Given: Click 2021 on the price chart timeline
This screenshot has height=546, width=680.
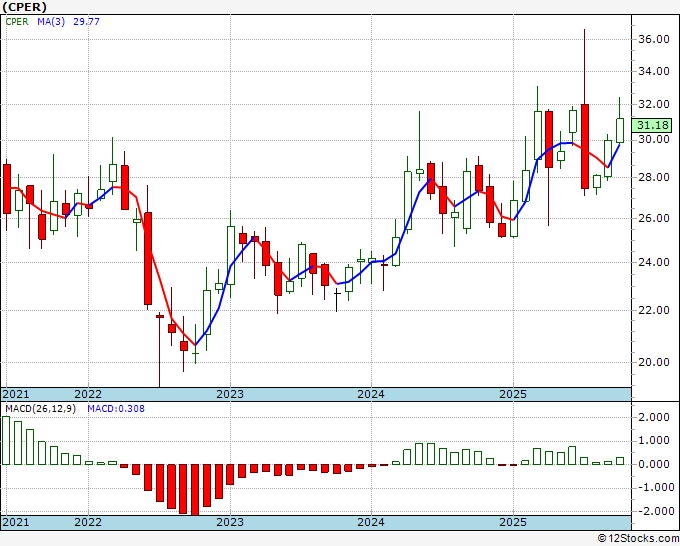Looking at the screenshot, I should 16,394.
